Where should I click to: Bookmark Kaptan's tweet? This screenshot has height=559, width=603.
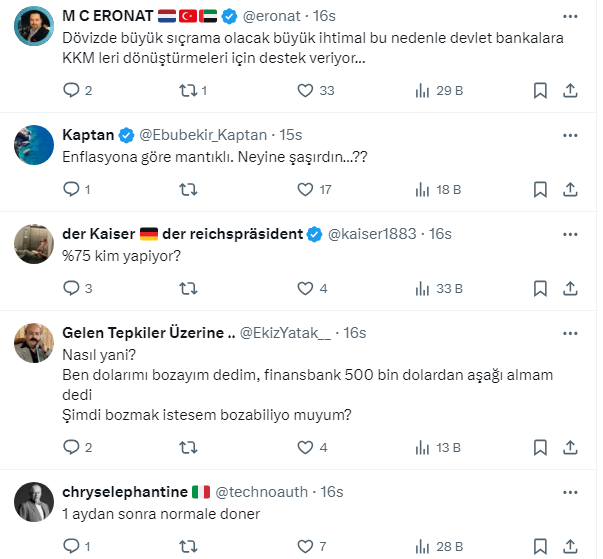(540, 189)
